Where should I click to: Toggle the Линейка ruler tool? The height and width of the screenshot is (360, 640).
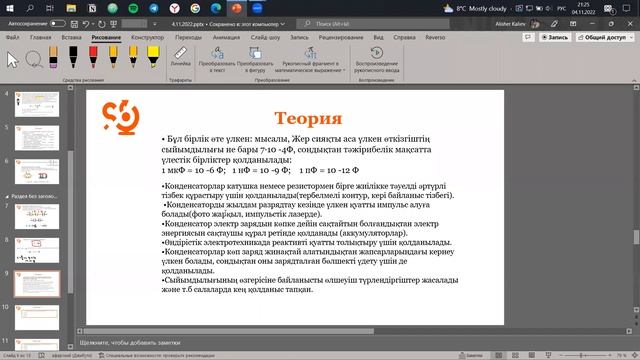pyautogui.click(x=180, y=56)
